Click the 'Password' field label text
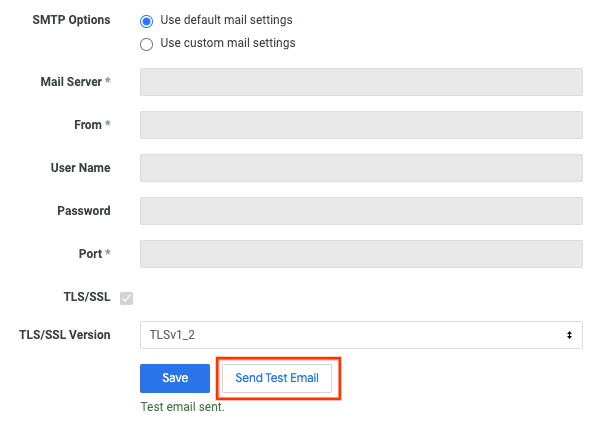 pos(83,211)
